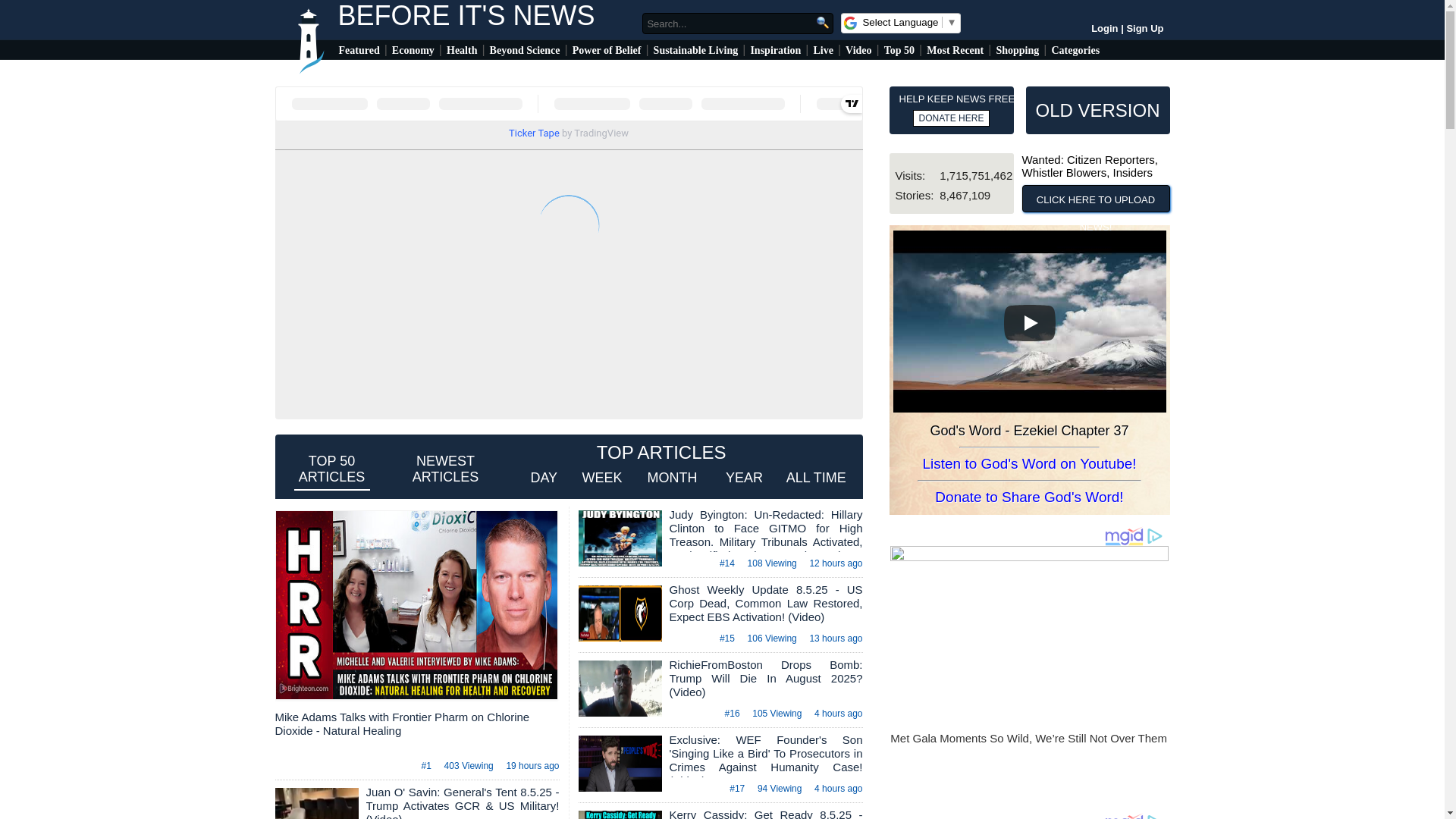The image size is (1456, 819).
Task: Open the RichieFromBoston Drops Bomb article
Action: pyautogui.click(x=765, y=679)
